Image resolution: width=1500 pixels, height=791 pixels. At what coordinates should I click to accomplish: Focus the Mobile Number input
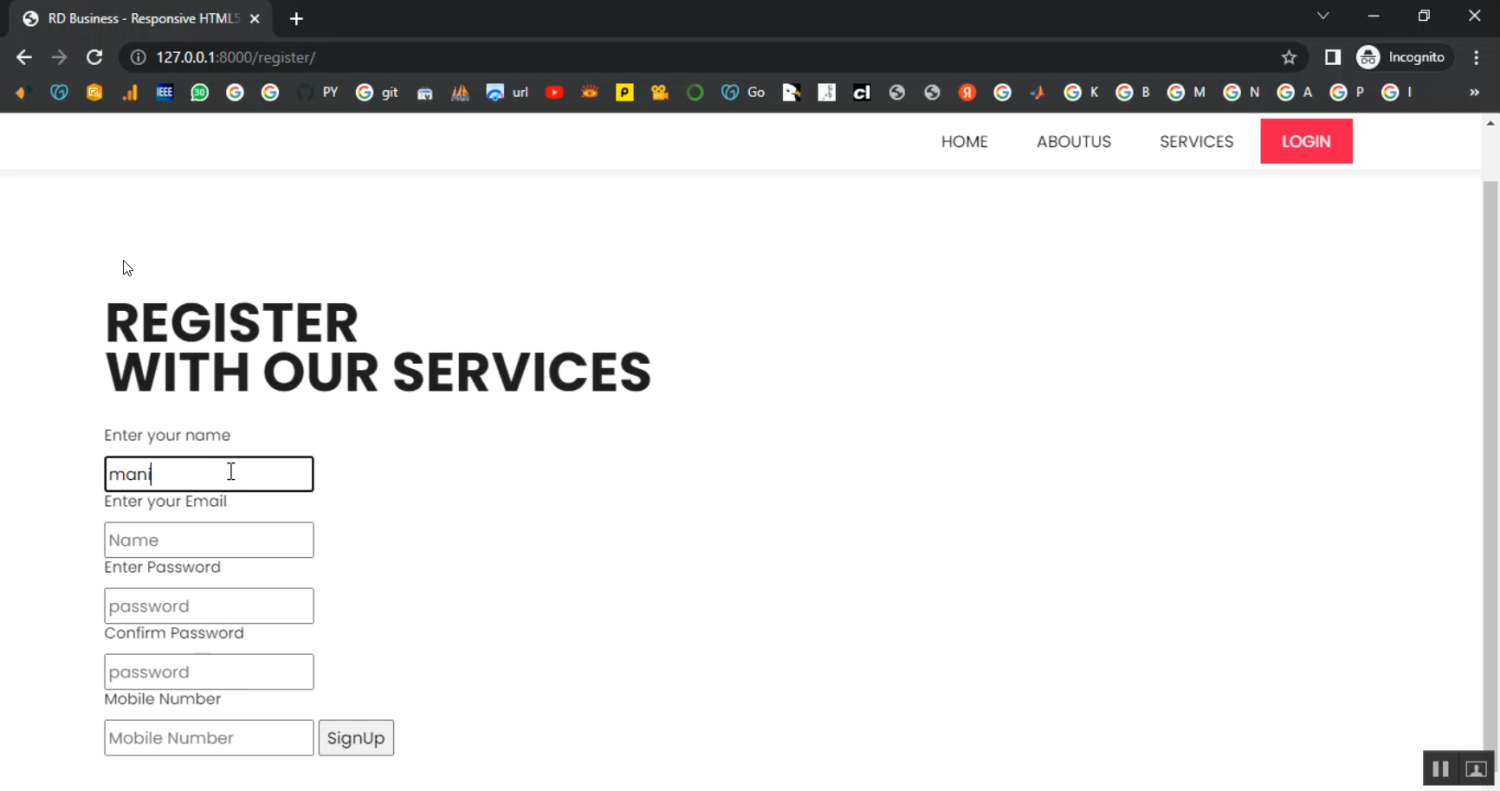point(209,738)
